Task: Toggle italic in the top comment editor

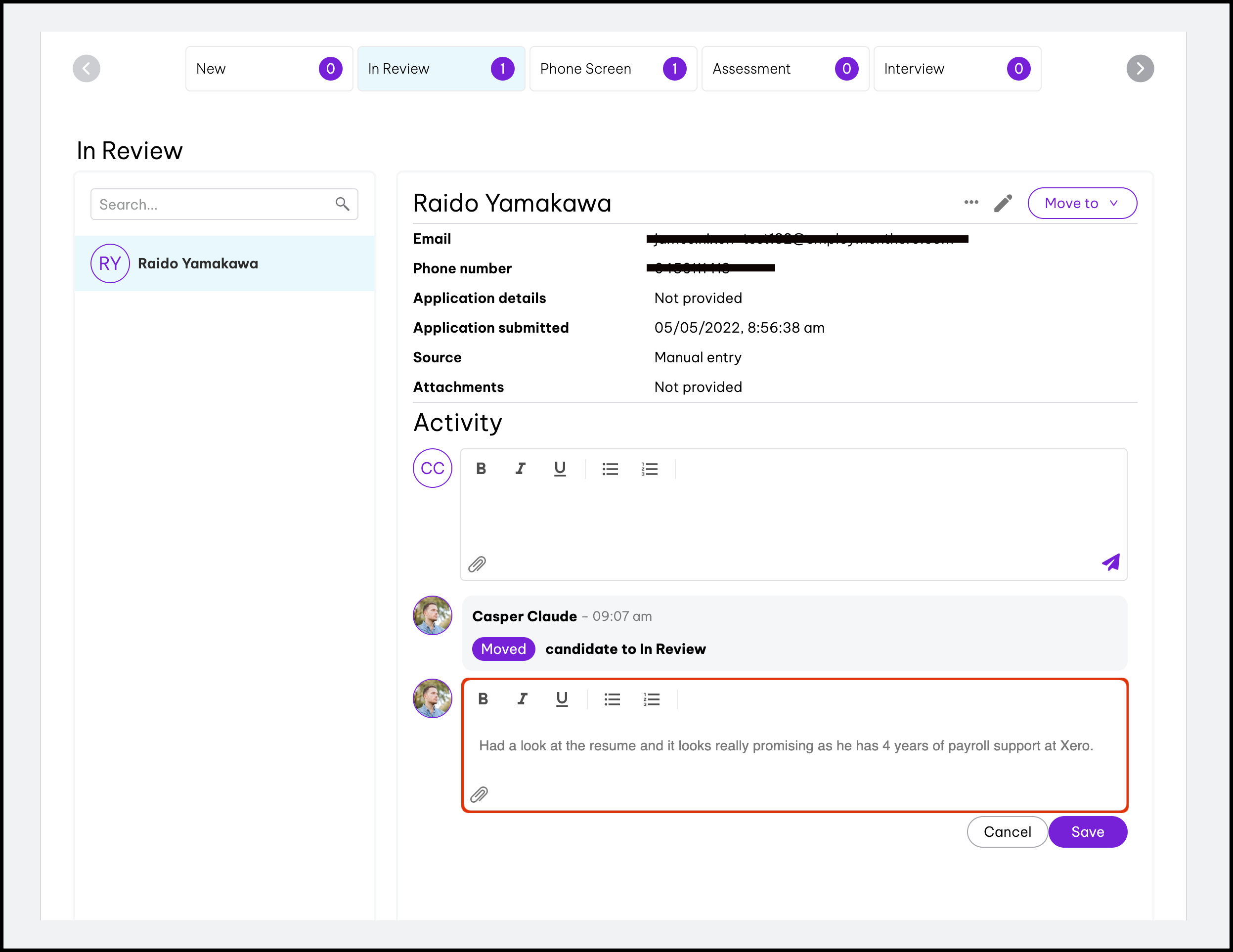Action: (x=520, y=469)
